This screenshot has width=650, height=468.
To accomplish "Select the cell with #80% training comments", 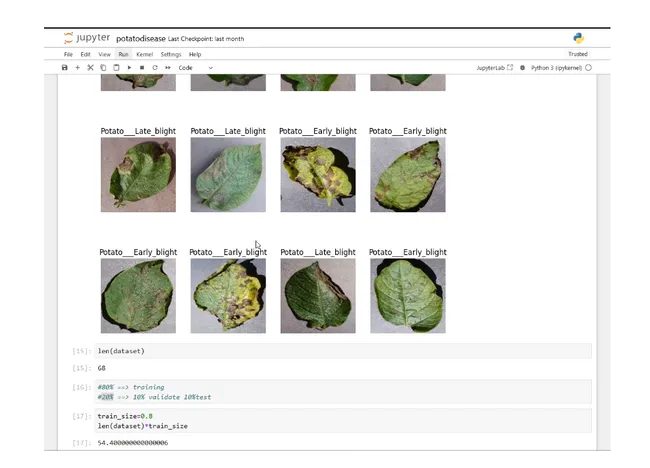I will pos(343,392).
